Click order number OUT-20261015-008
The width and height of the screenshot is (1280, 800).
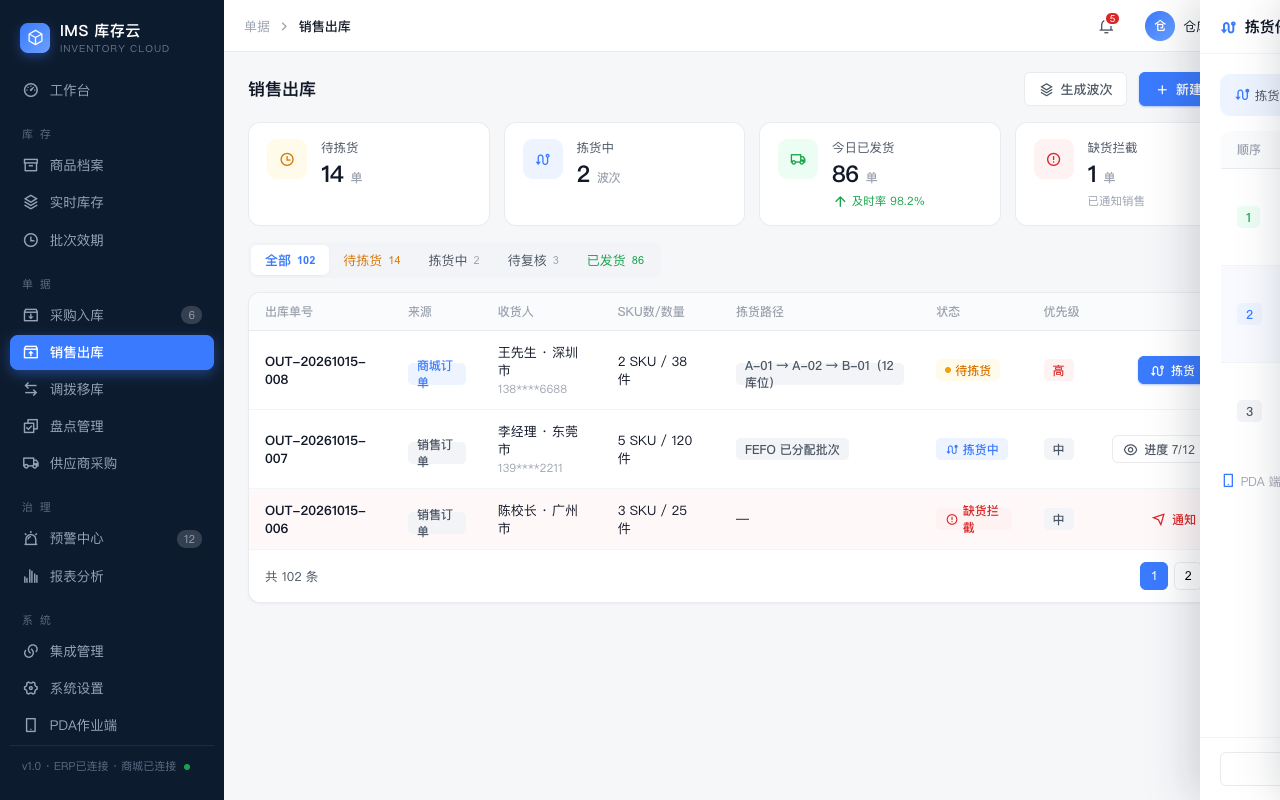pyautogui.click(x=316, y=370)
